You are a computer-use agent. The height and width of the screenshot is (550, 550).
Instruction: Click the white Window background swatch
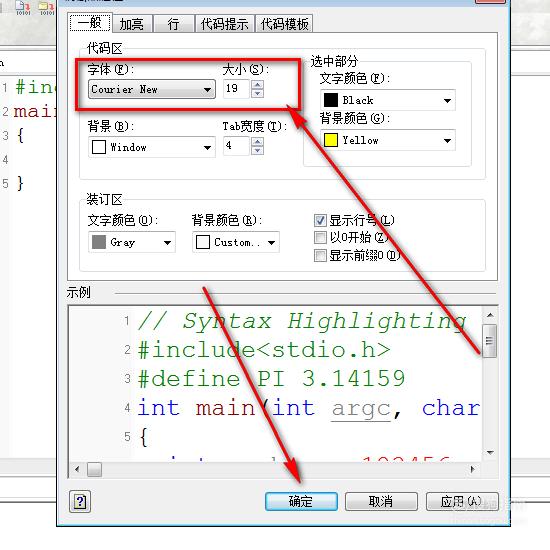(x=99, y=147)
